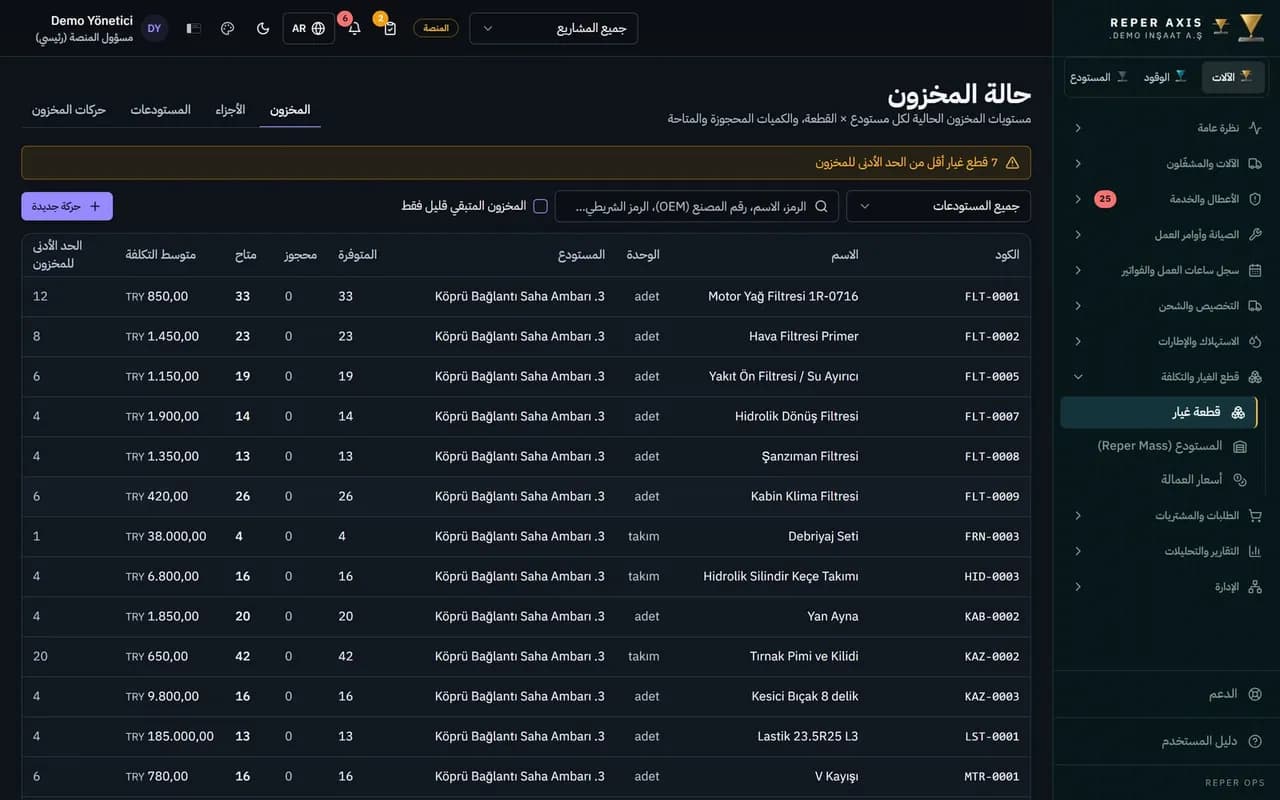Click the Reper Axis logo
Viewport: 1280px width, 800px height.
point(1186,28)
